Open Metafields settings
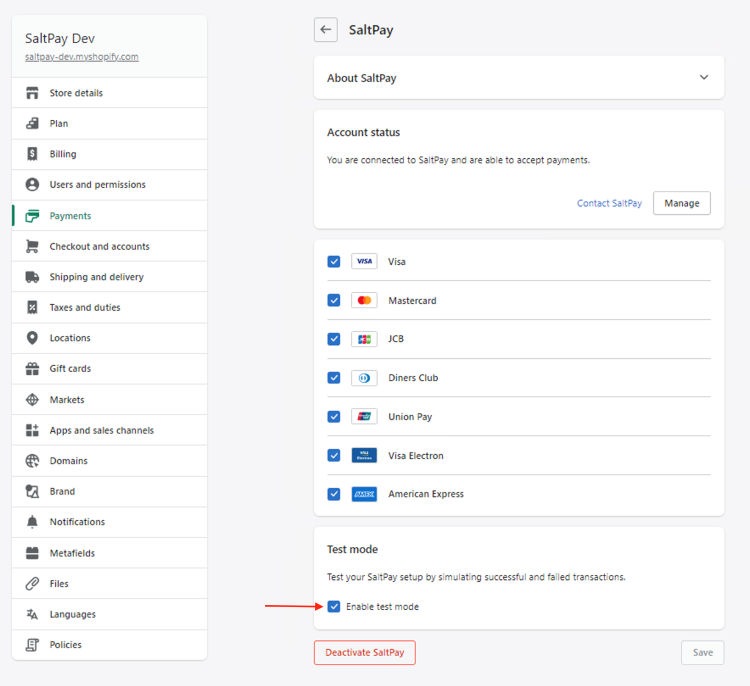This screenshot has width=750, height=686. [110, 553]
